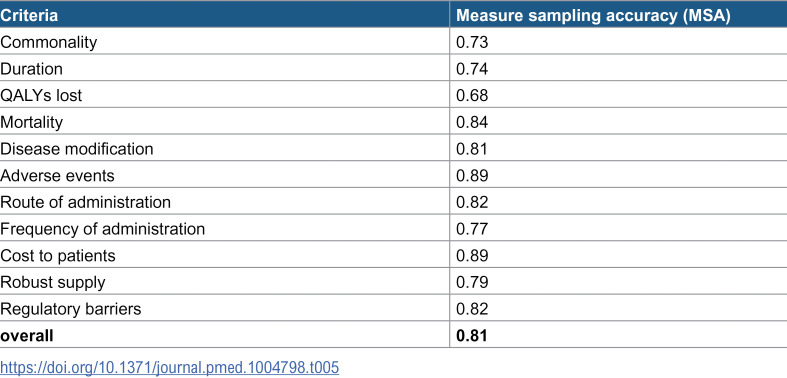The width and height of the screenshot is (787, 378).
Task: Click the 0.73 value for Commonality
Action: (472, 42)
